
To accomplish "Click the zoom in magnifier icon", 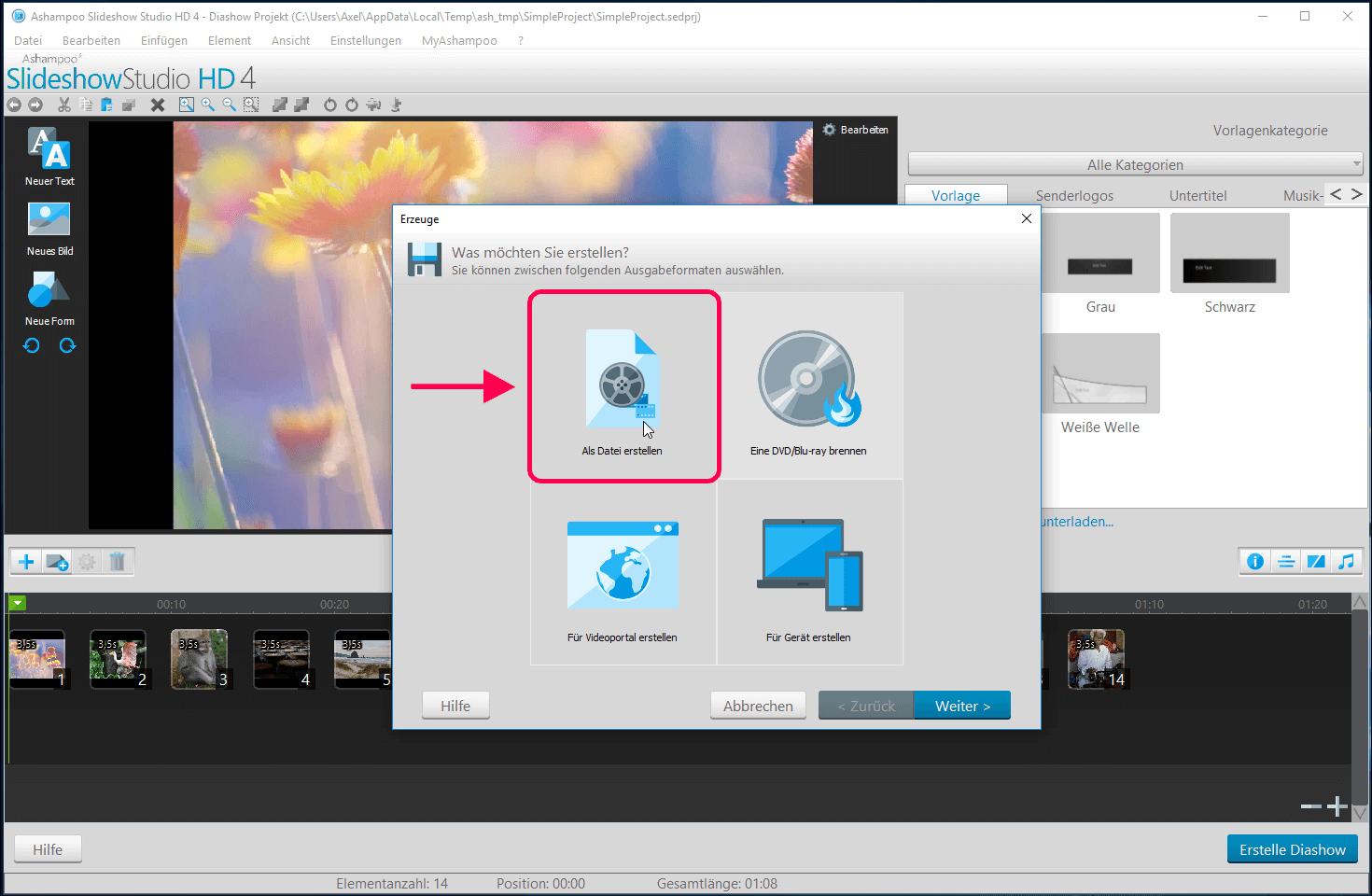I will click(208, 105).
